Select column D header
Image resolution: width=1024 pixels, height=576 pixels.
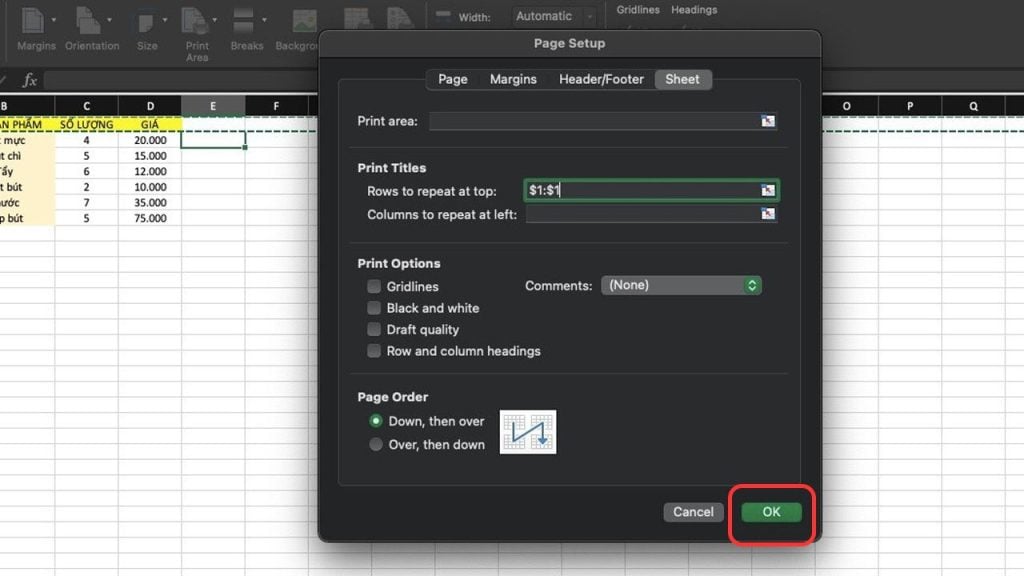150,106
